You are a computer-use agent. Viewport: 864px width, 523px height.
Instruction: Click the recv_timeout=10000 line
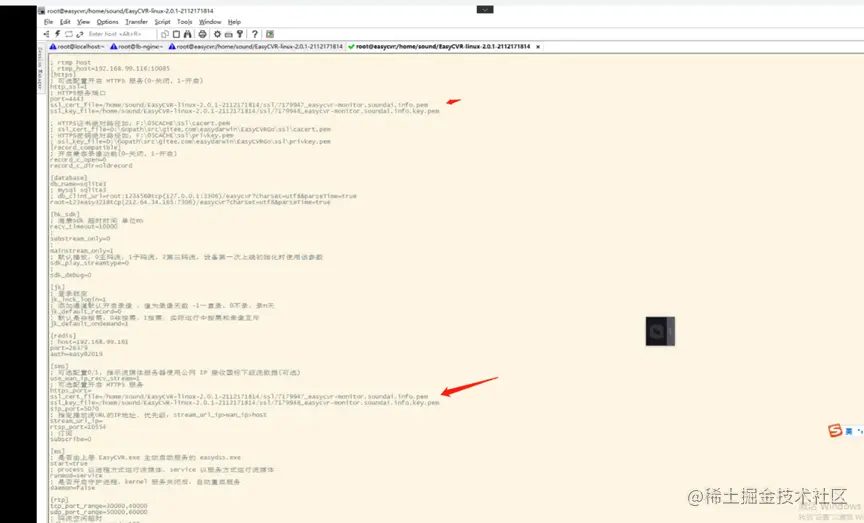click(84, 227)
